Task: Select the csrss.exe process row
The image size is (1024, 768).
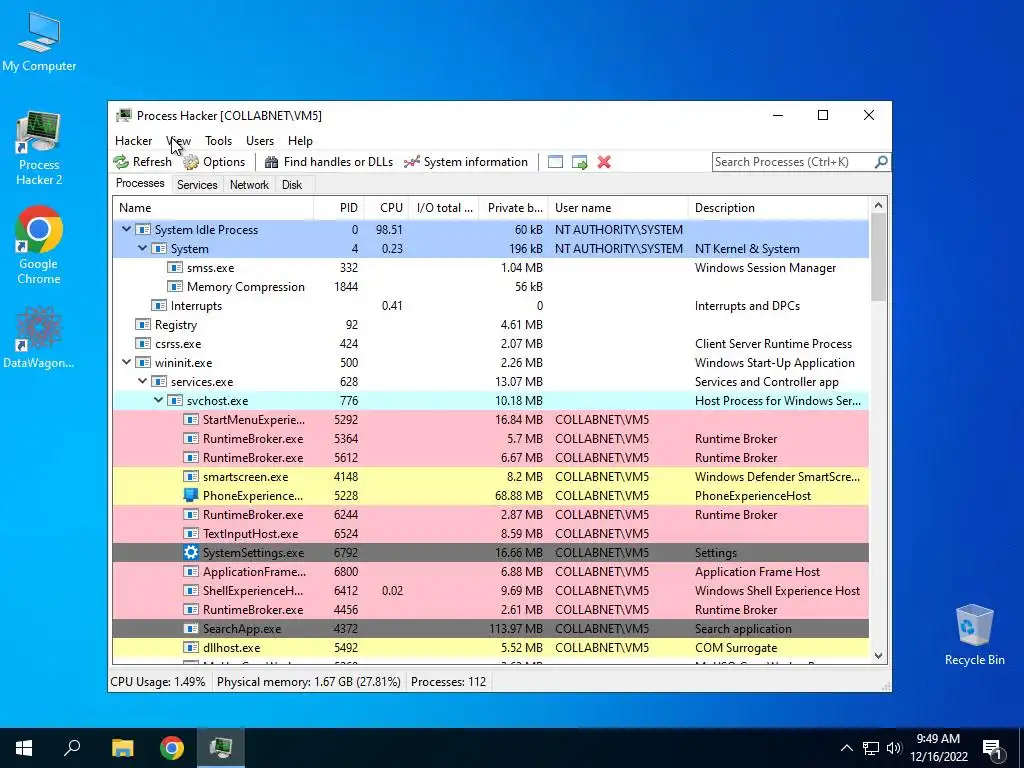Action: (x=491, y=343)
